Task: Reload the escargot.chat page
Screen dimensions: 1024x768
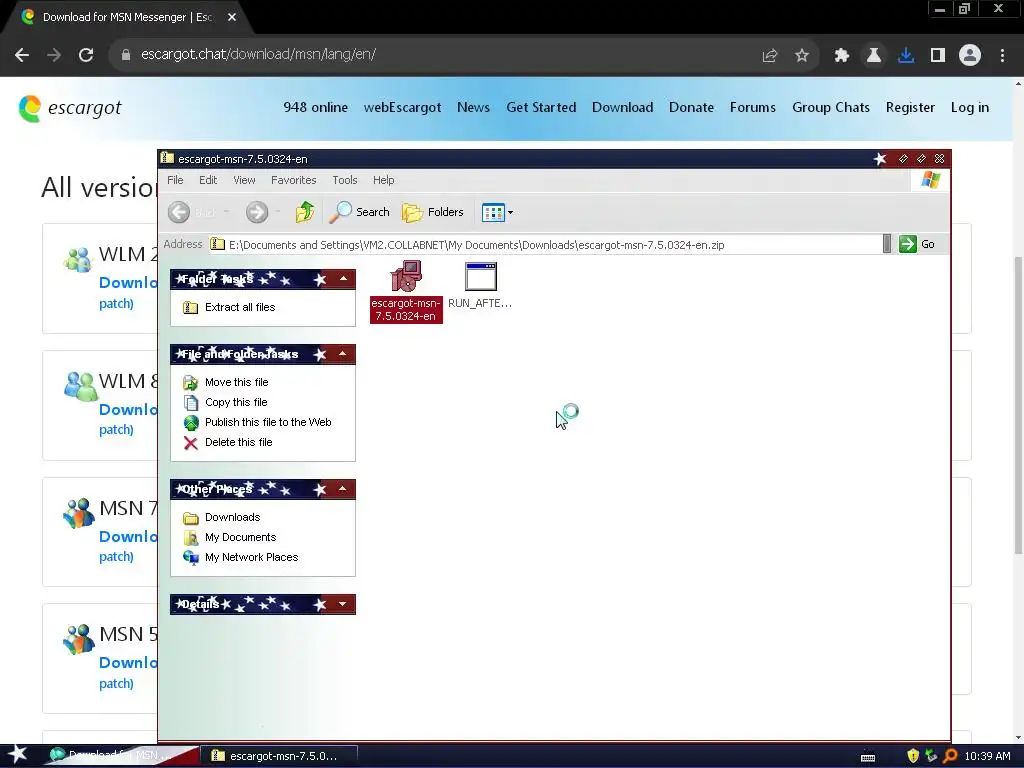Action: point(86,55)
